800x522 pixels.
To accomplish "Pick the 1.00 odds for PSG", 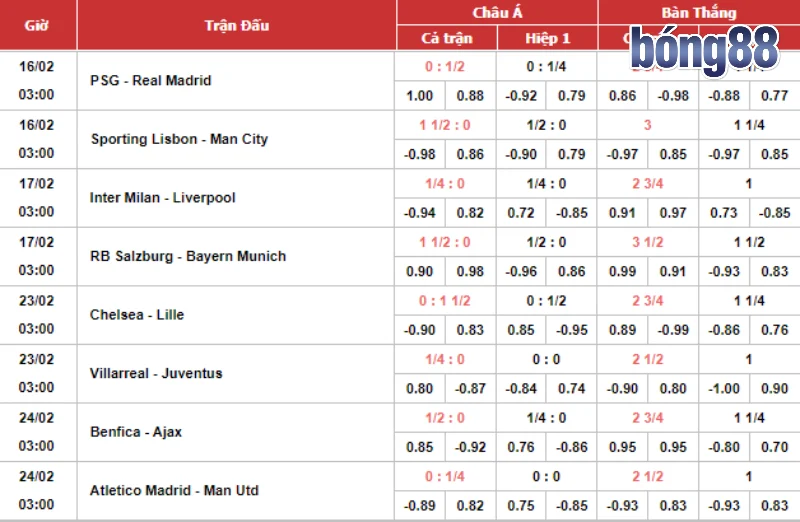I will (420, 96).
